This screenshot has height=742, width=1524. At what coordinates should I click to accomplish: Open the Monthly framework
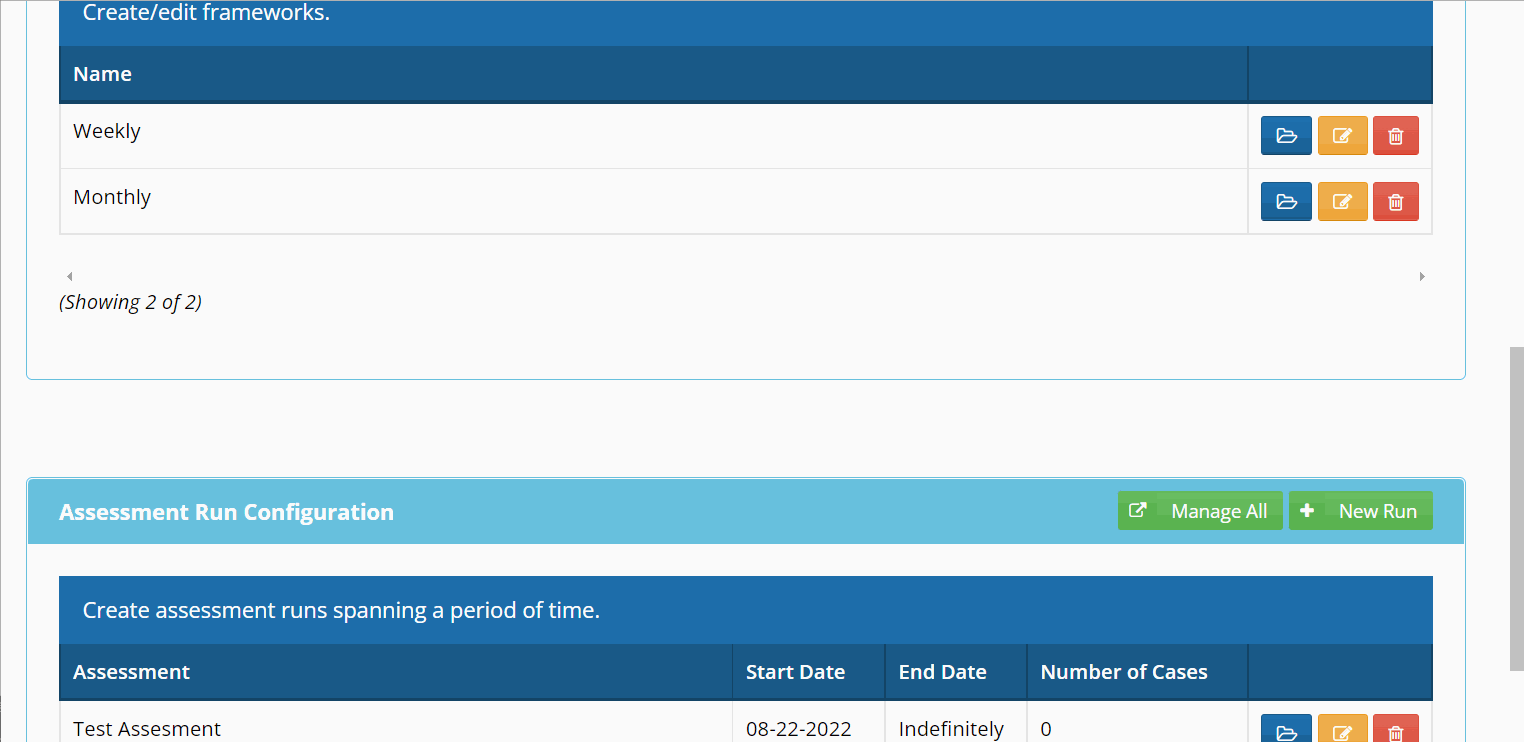point(1286,201)
